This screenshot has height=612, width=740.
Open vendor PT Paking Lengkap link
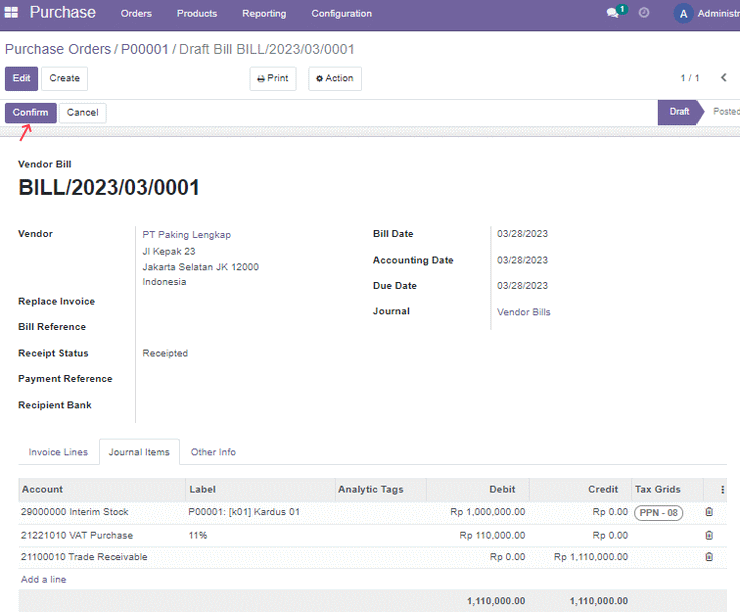[x=186, y=235]
